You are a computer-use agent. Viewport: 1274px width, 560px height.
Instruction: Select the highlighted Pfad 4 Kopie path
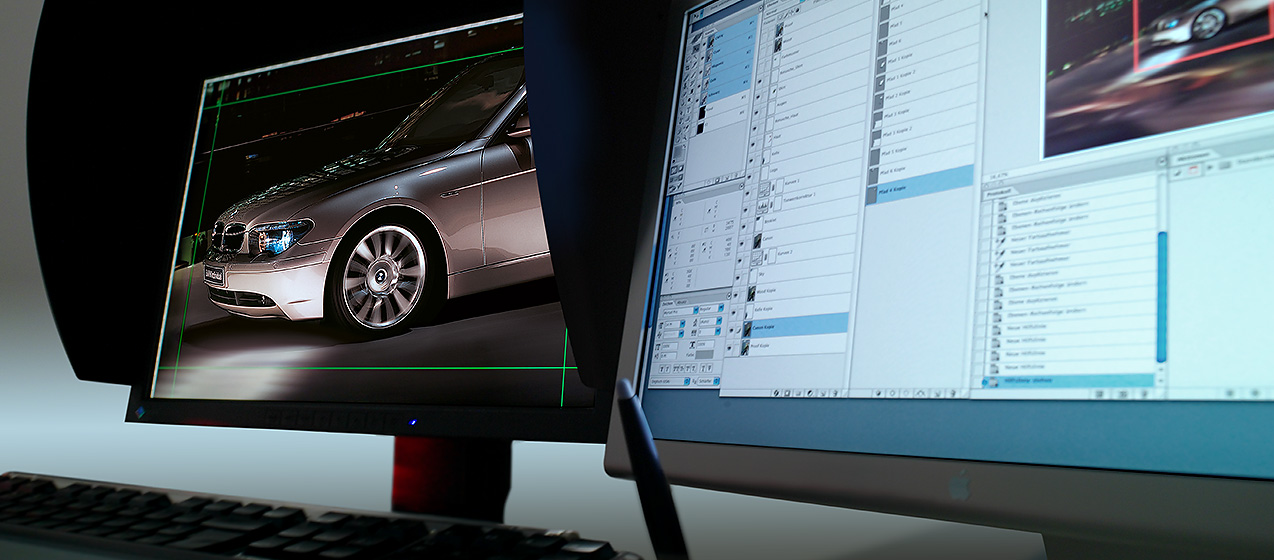(x=920, y=186)
